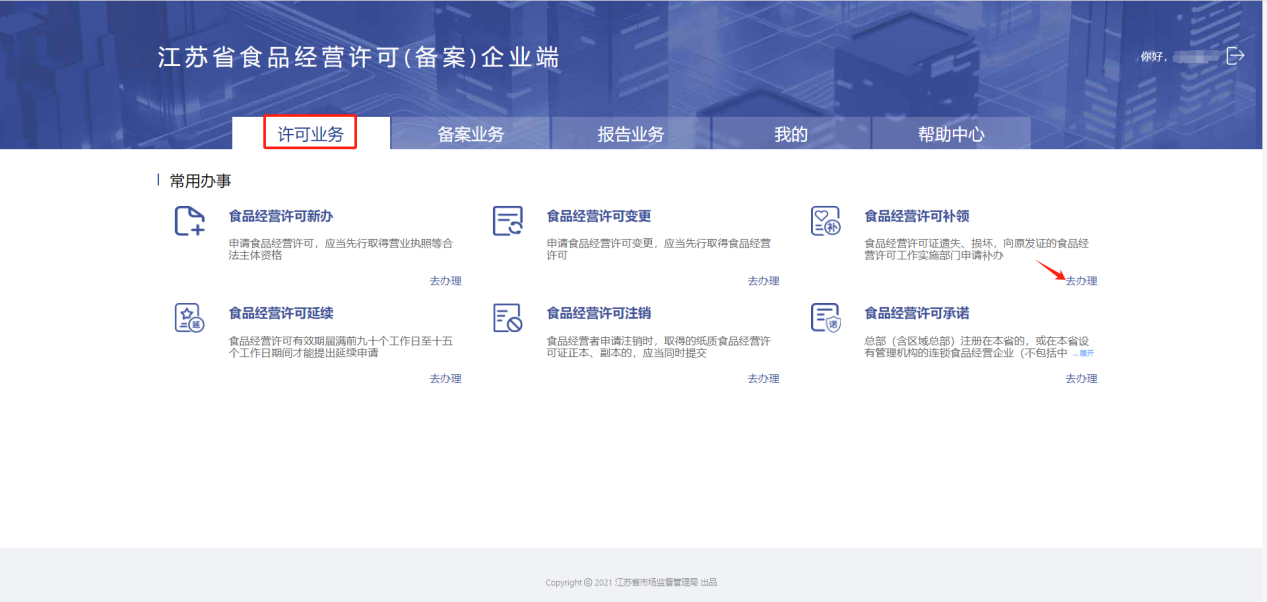Expand the 食品经营许可承诺 description with 展开
The width and height of the screenshot is (1267, 602).
[x=1084, y=354]
